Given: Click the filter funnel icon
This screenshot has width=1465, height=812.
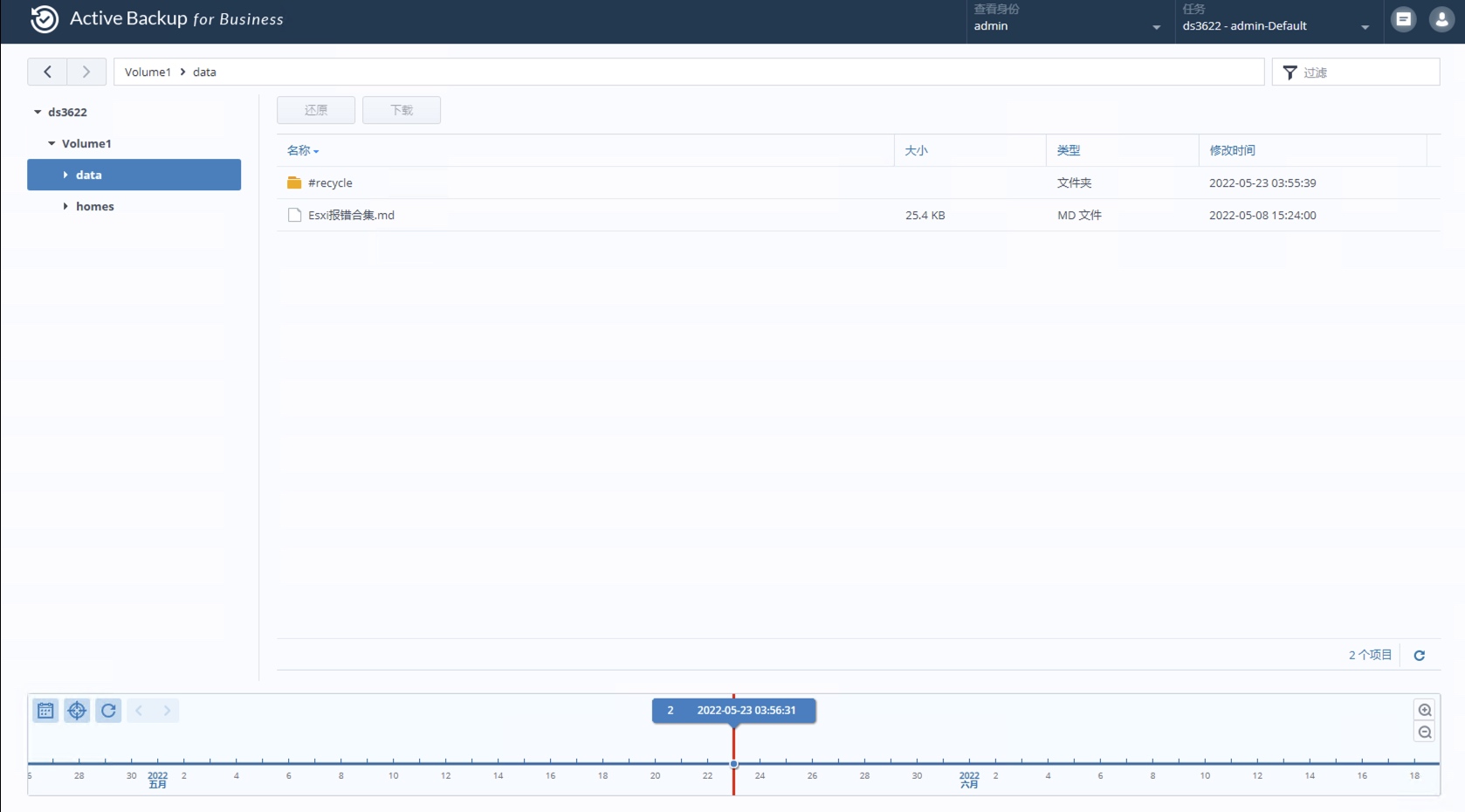Looking at the screenshot, I should point(1290,72).
